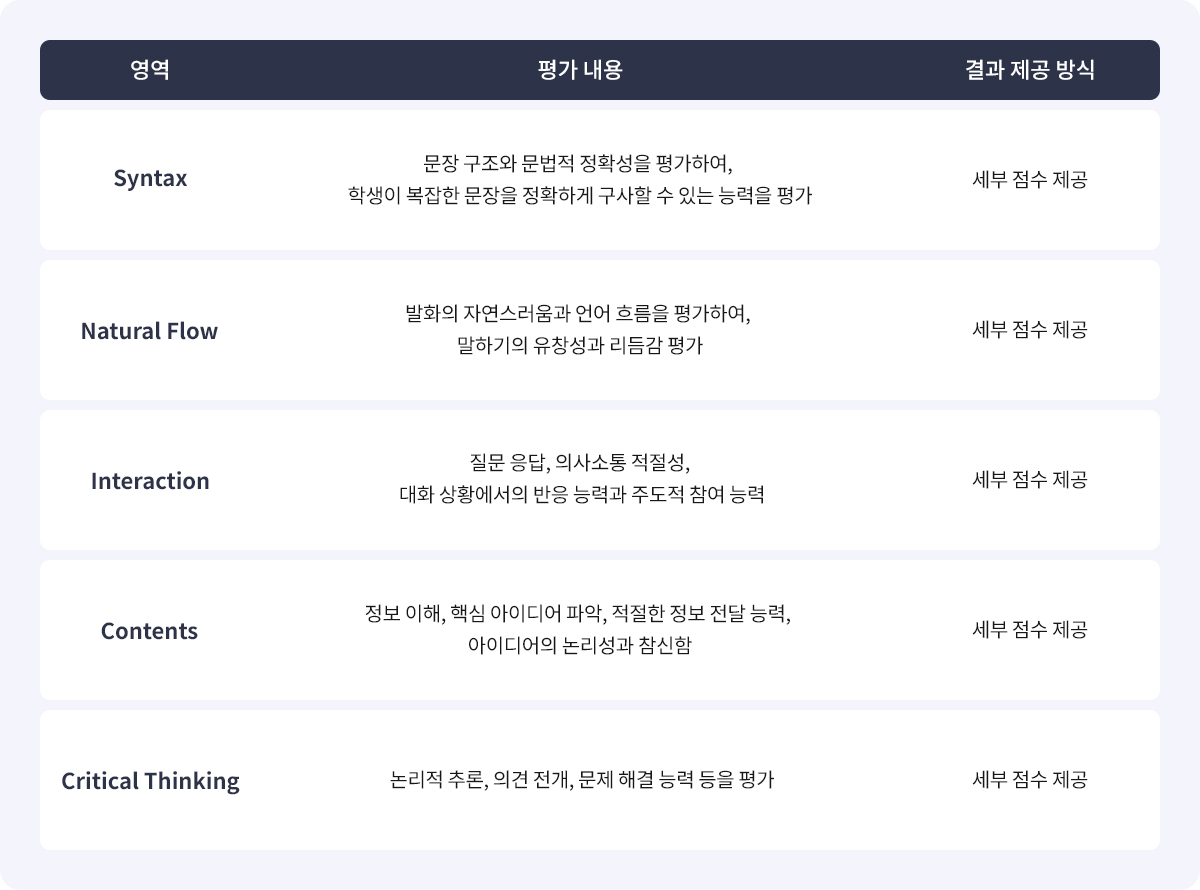Viewport: 1200px width, 890px height.
Task: Select the Critical Thinking row label
Action: 150,780
